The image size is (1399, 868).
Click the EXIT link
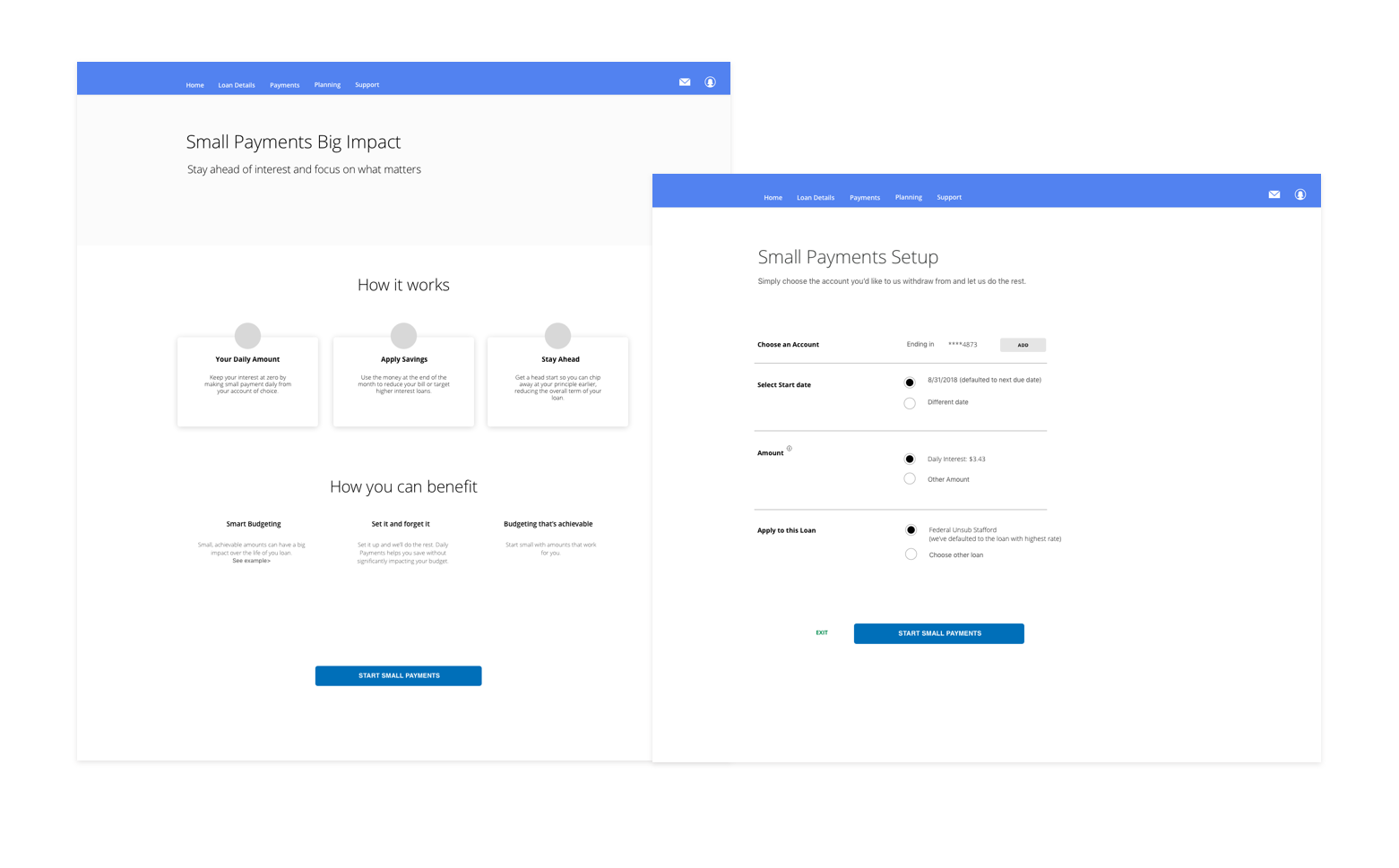(821, 632)
